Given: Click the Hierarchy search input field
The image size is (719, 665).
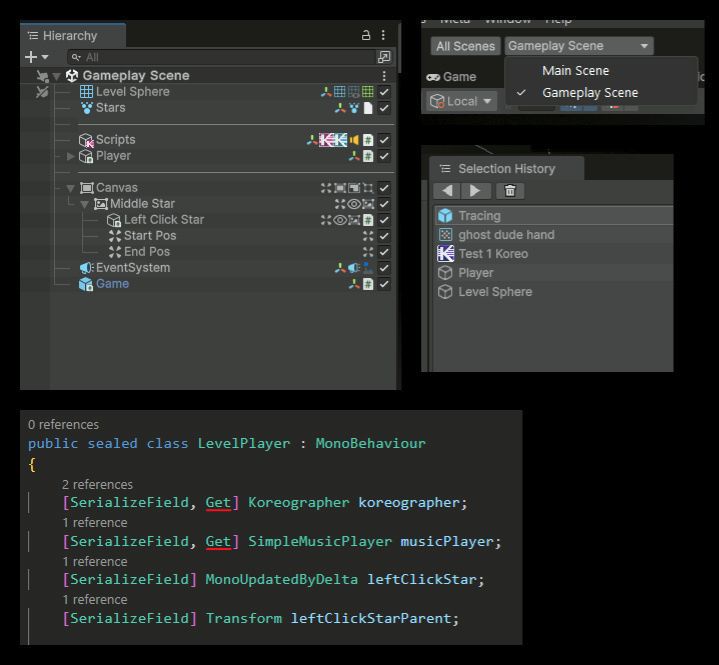Looking at the screenshot, I should (221, 57).
